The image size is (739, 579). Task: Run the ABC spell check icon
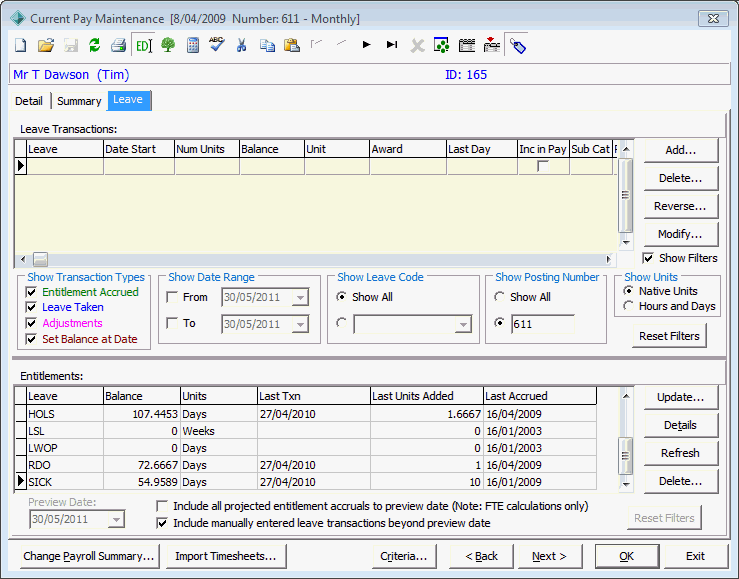(217, 45)
